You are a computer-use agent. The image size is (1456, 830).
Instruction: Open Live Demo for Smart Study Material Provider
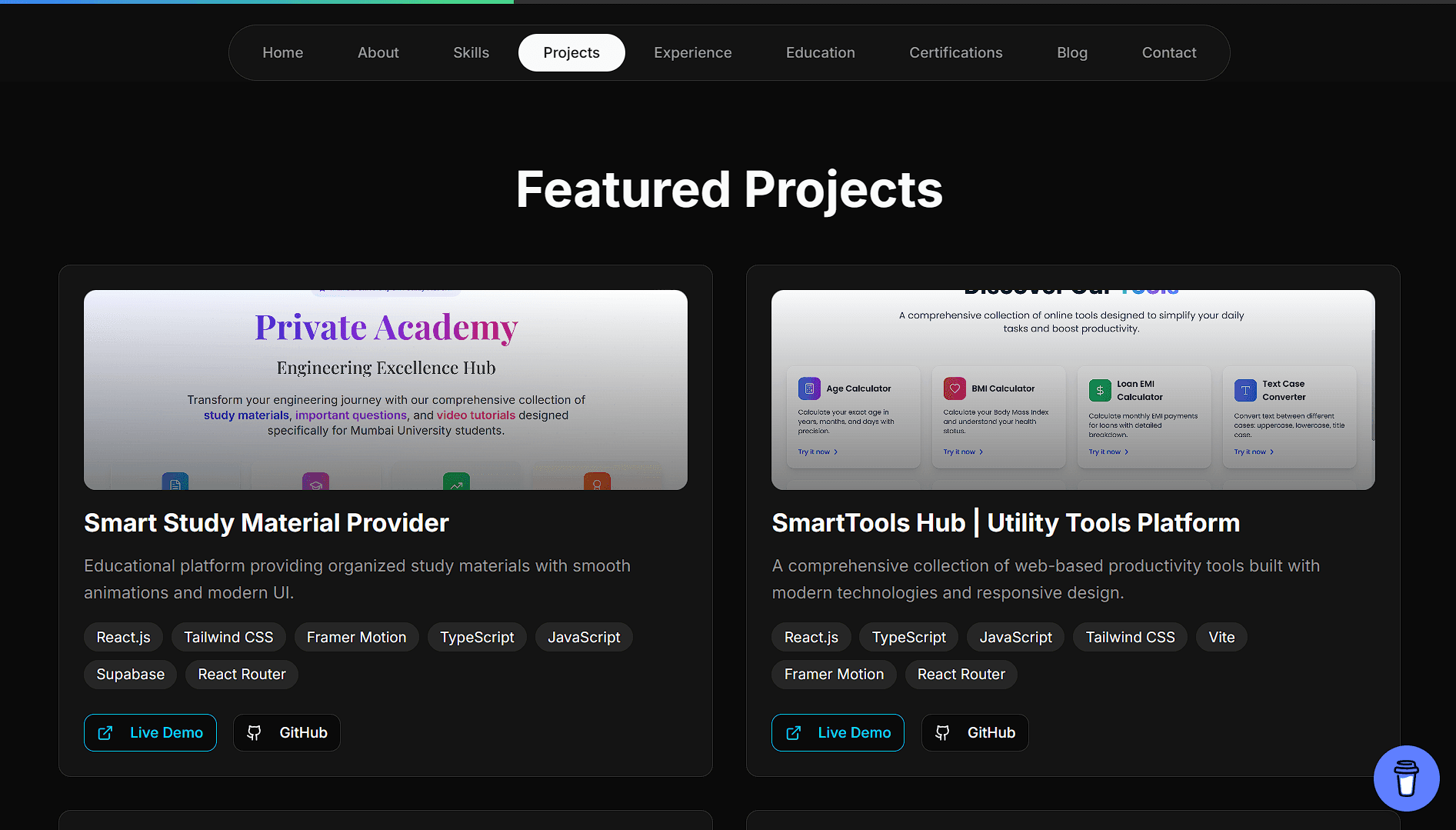click(x=150, y=733)
